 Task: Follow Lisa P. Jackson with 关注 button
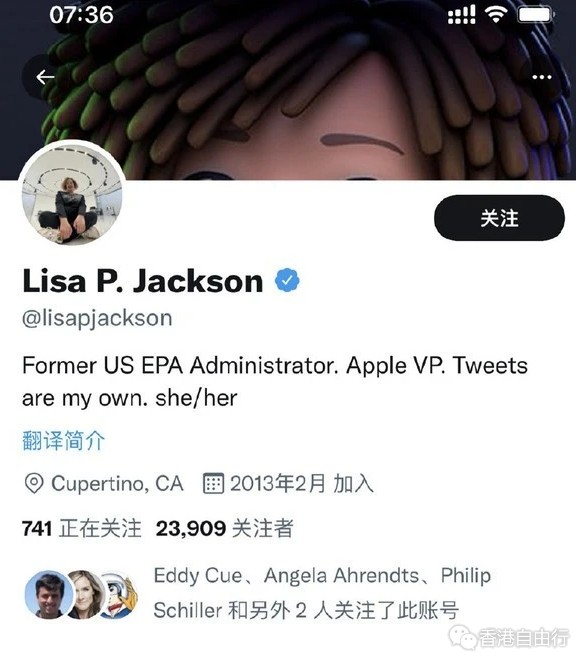[499, 218]
